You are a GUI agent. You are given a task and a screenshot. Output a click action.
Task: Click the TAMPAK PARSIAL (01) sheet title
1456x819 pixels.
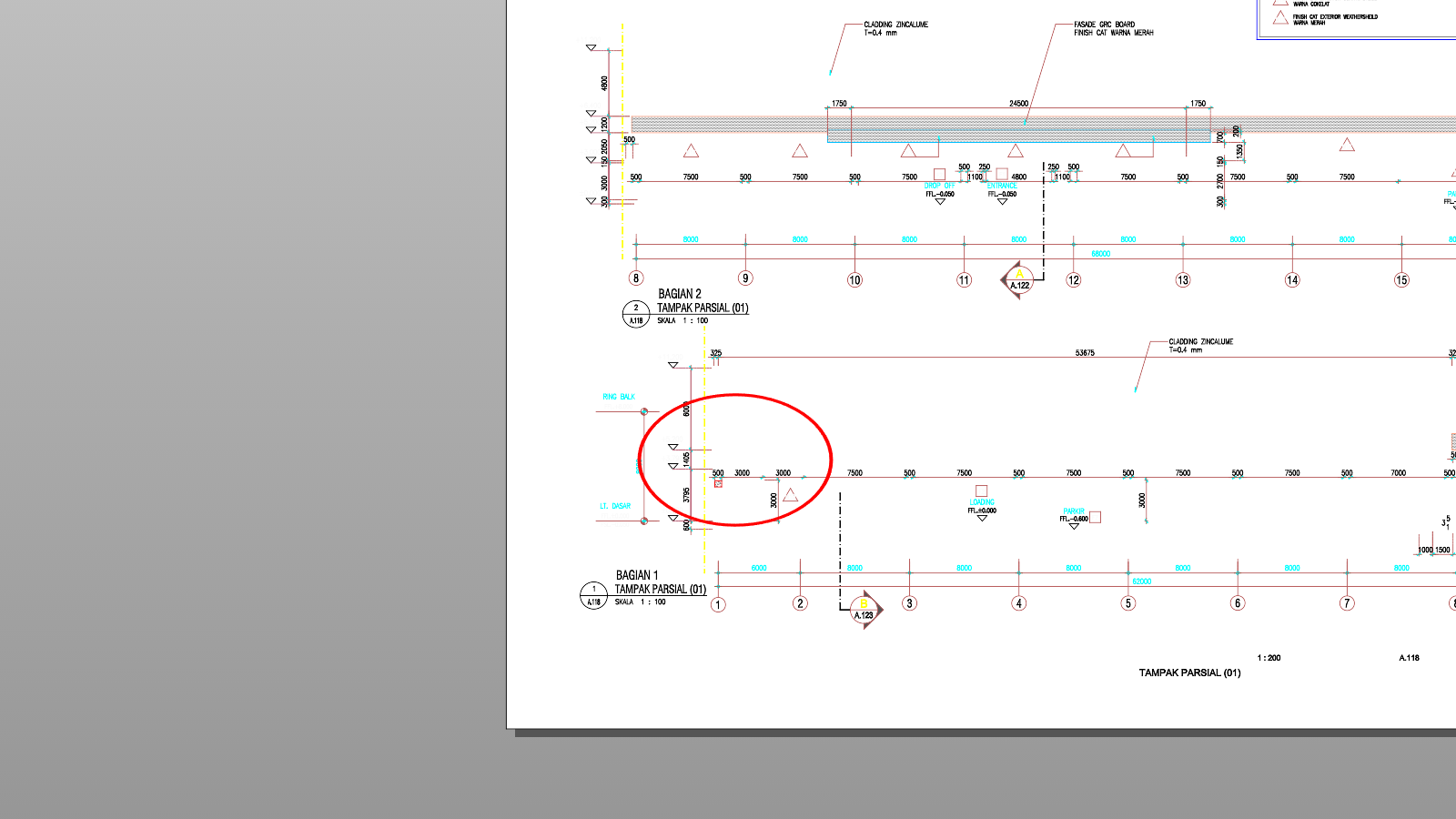pos(1189,672)
